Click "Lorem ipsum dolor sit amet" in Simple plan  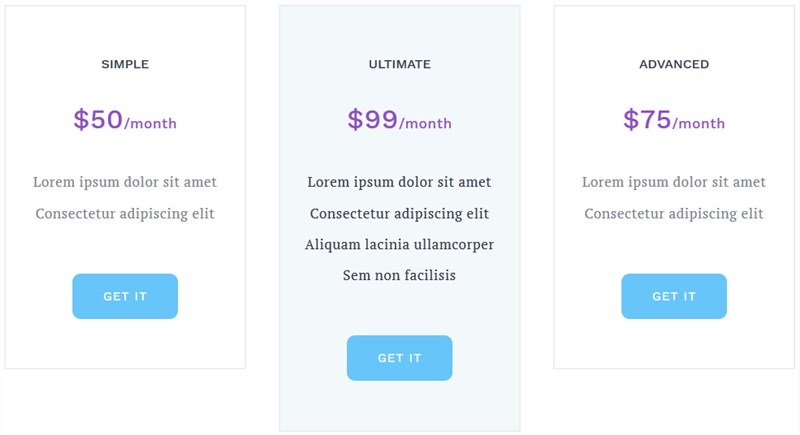(x=125, y=182)
